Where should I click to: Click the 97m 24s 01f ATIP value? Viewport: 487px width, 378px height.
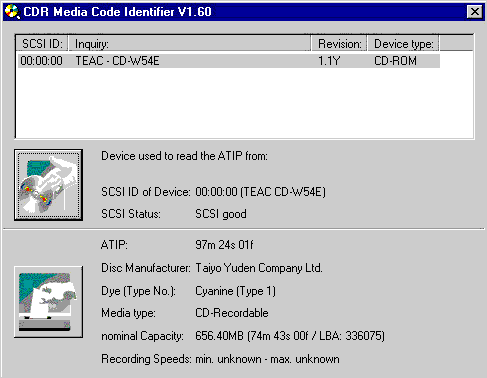click(x=224, y=245)
